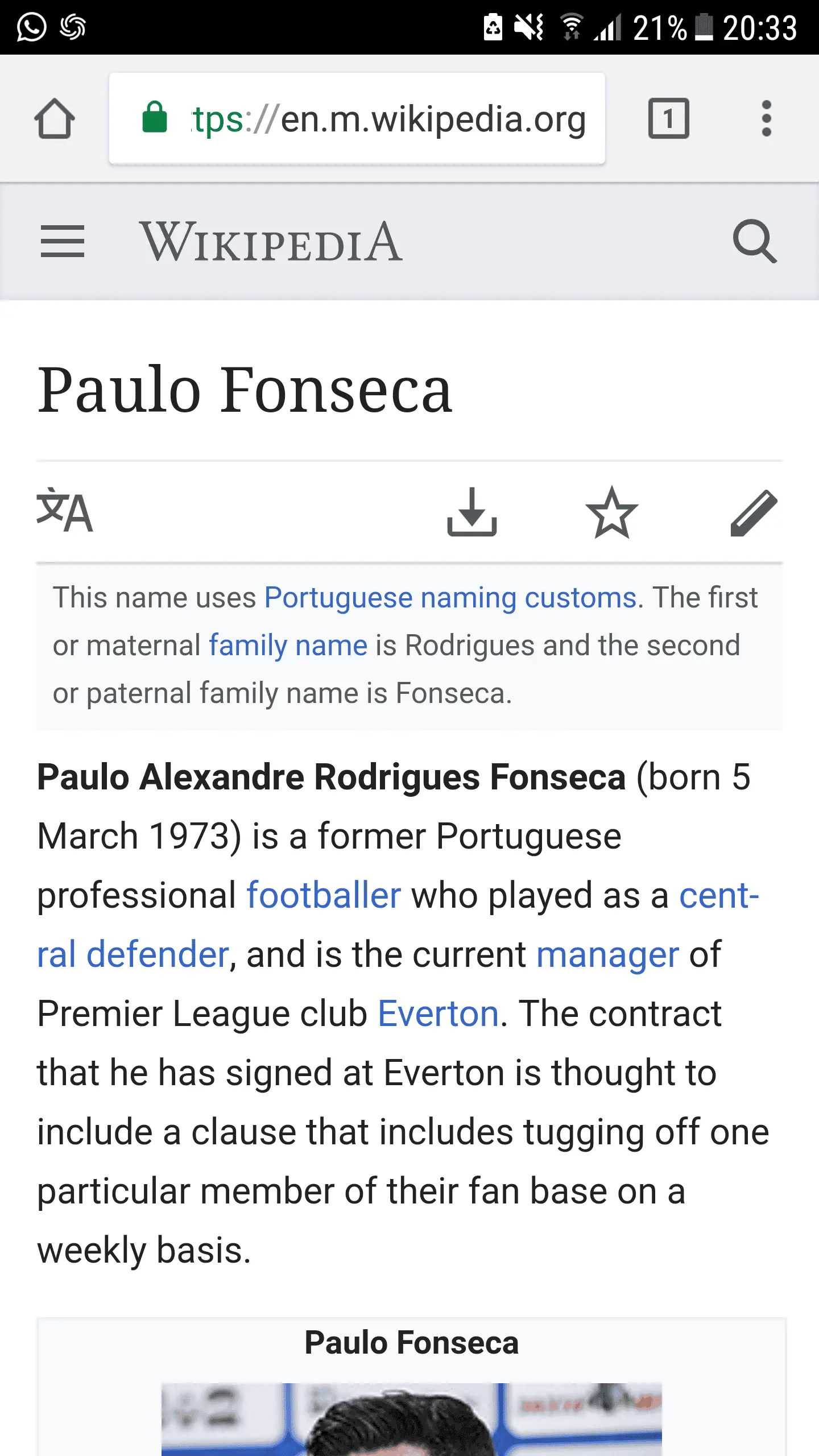Open the footballer link

click(324, 895)
